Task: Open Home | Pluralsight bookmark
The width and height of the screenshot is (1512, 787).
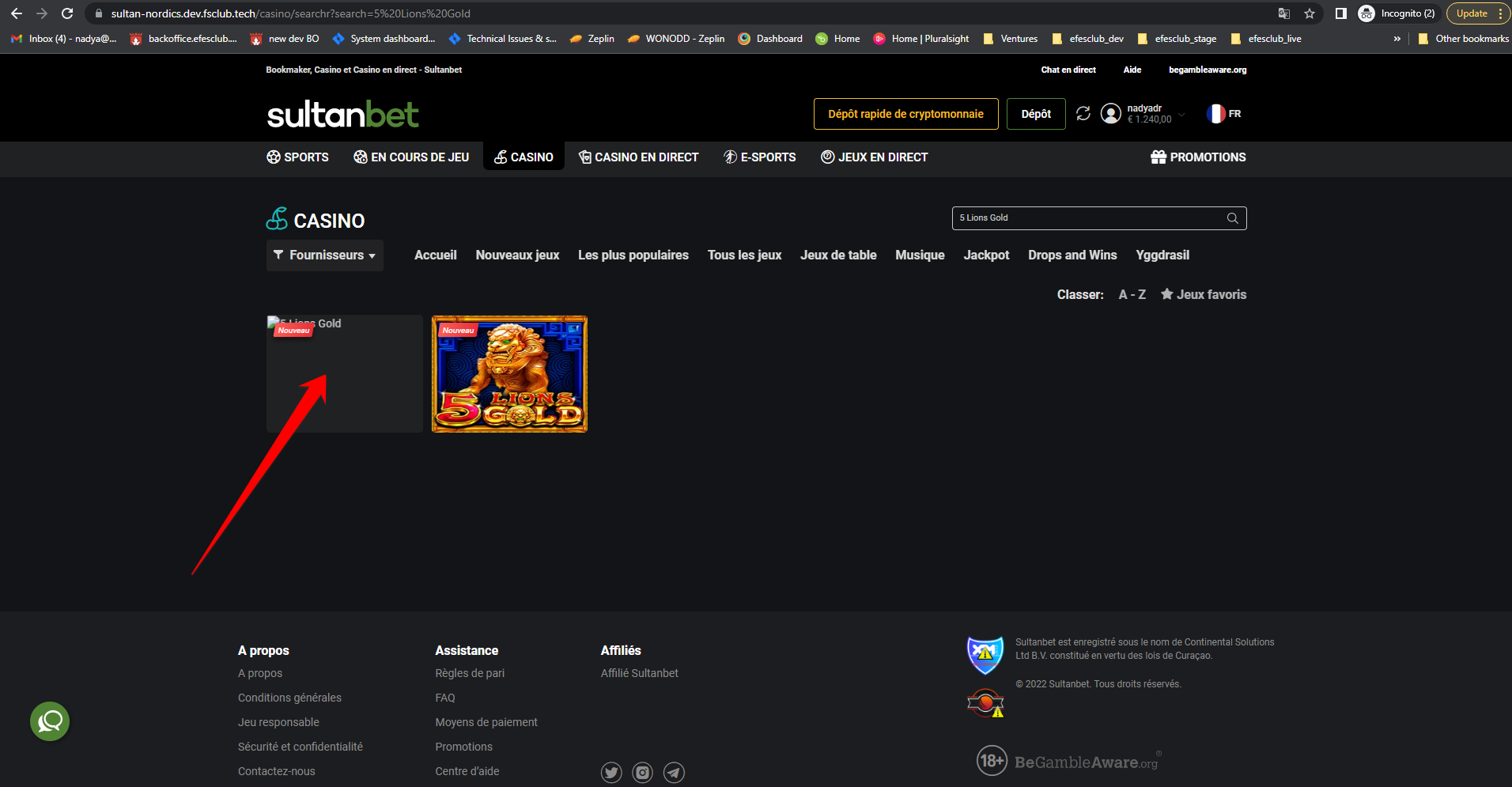Action: 921,39
